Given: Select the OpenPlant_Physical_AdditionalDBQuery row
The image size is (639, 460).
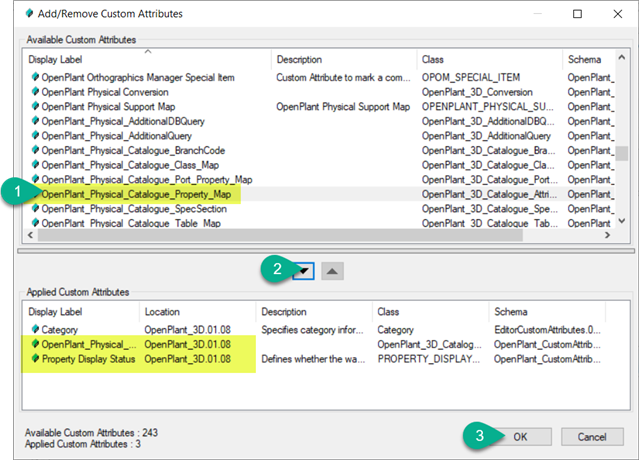Looking at the screenshot, I should (321, 121).
